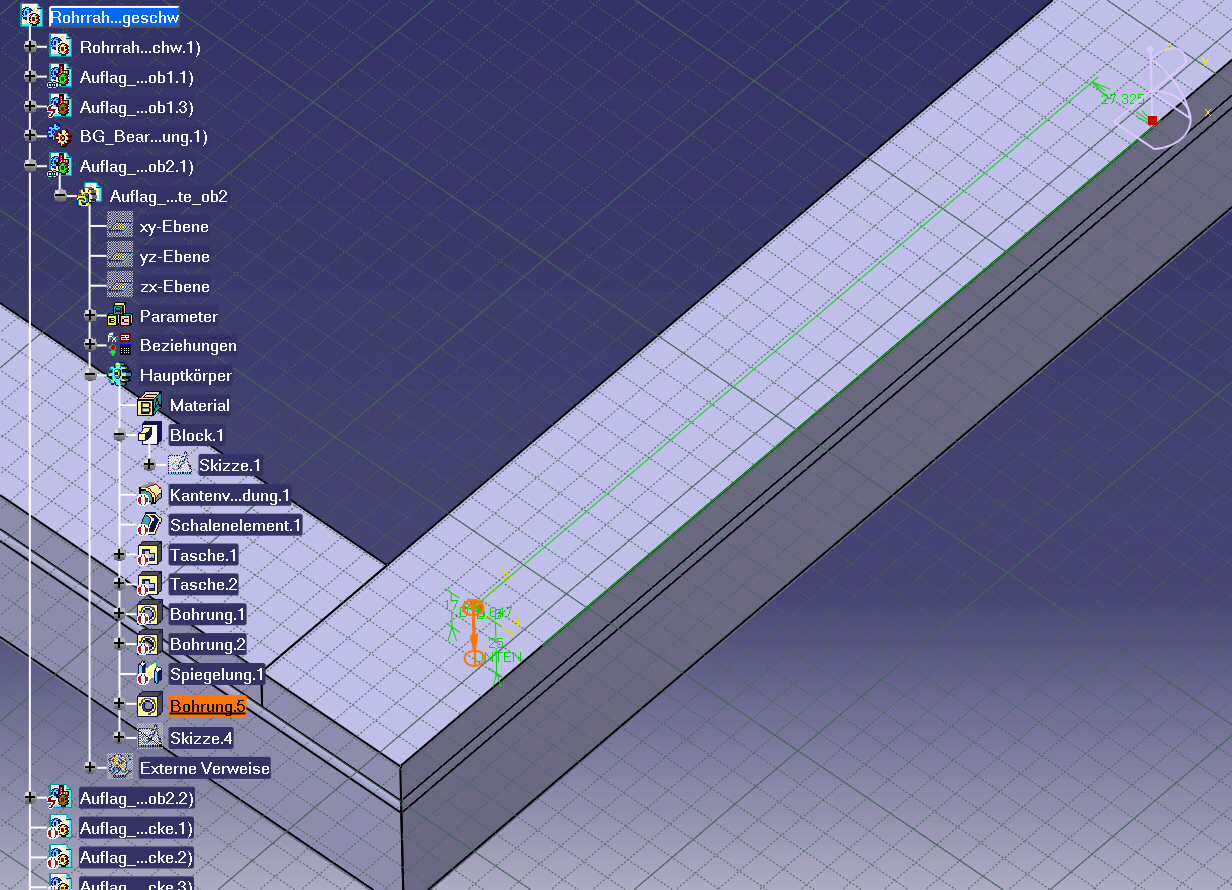Viewport: 1232px width, 890px height.
Task: Click the Schalenelement.1 shell icon
Action: coord(150,525)
